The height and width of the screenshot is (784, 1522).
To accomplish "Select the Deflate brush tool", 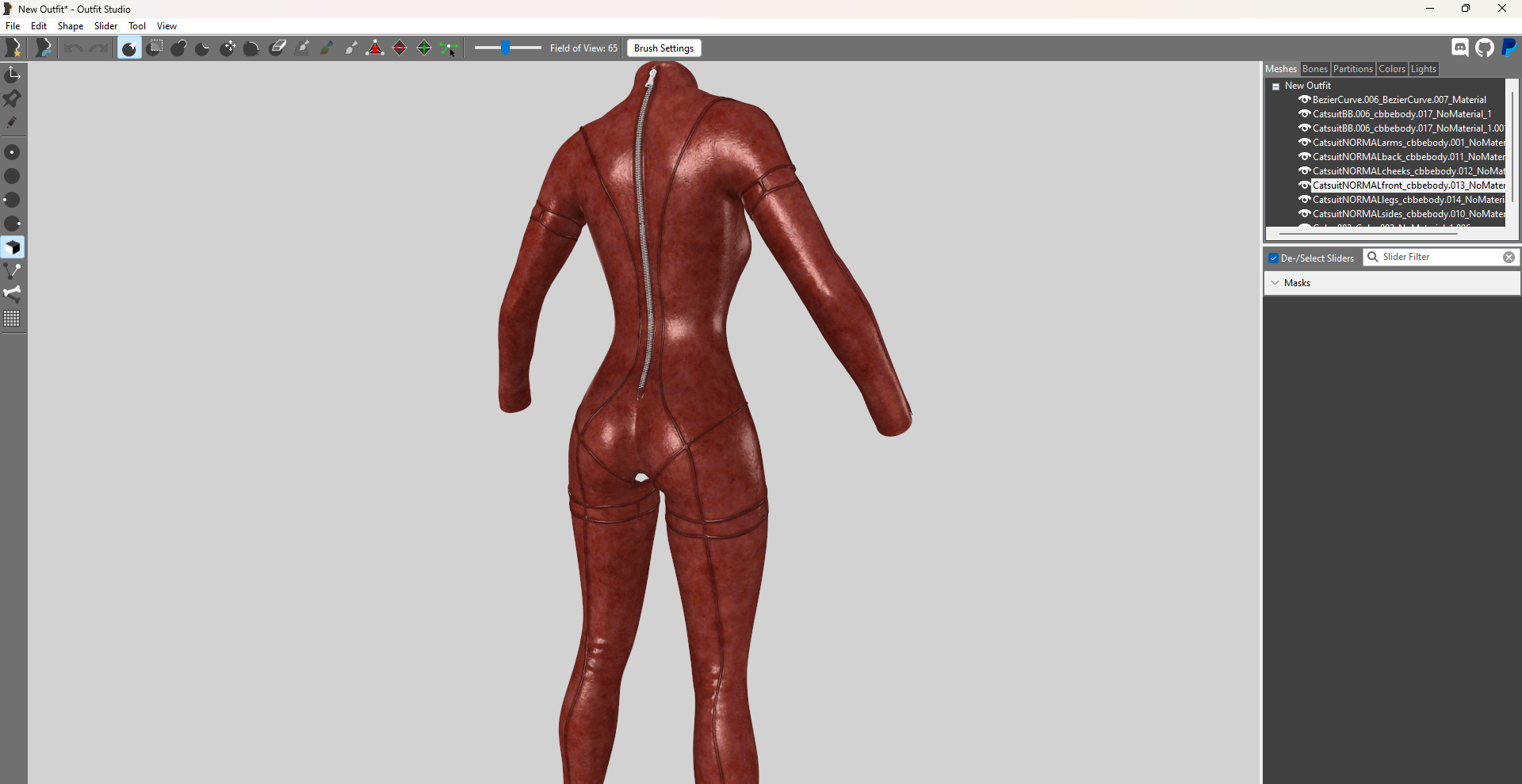I will click(202, 48).
